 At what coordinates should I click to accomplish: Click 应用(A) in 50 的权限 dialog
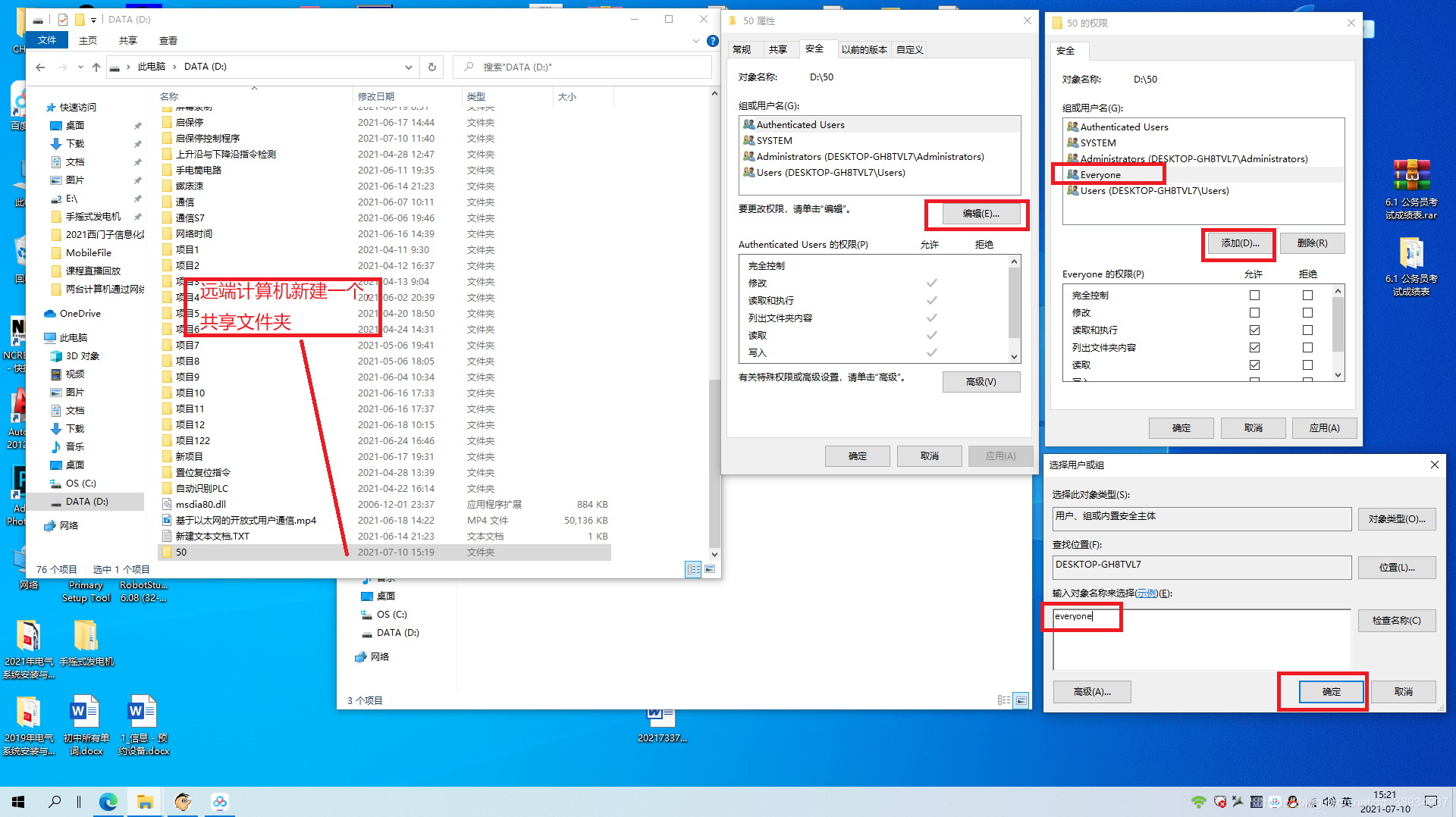pyautogui.click(x=1324, y=428)
